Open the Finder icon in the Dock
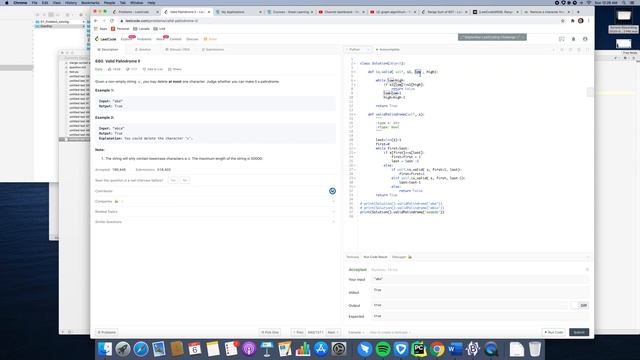 pos(105,349)
